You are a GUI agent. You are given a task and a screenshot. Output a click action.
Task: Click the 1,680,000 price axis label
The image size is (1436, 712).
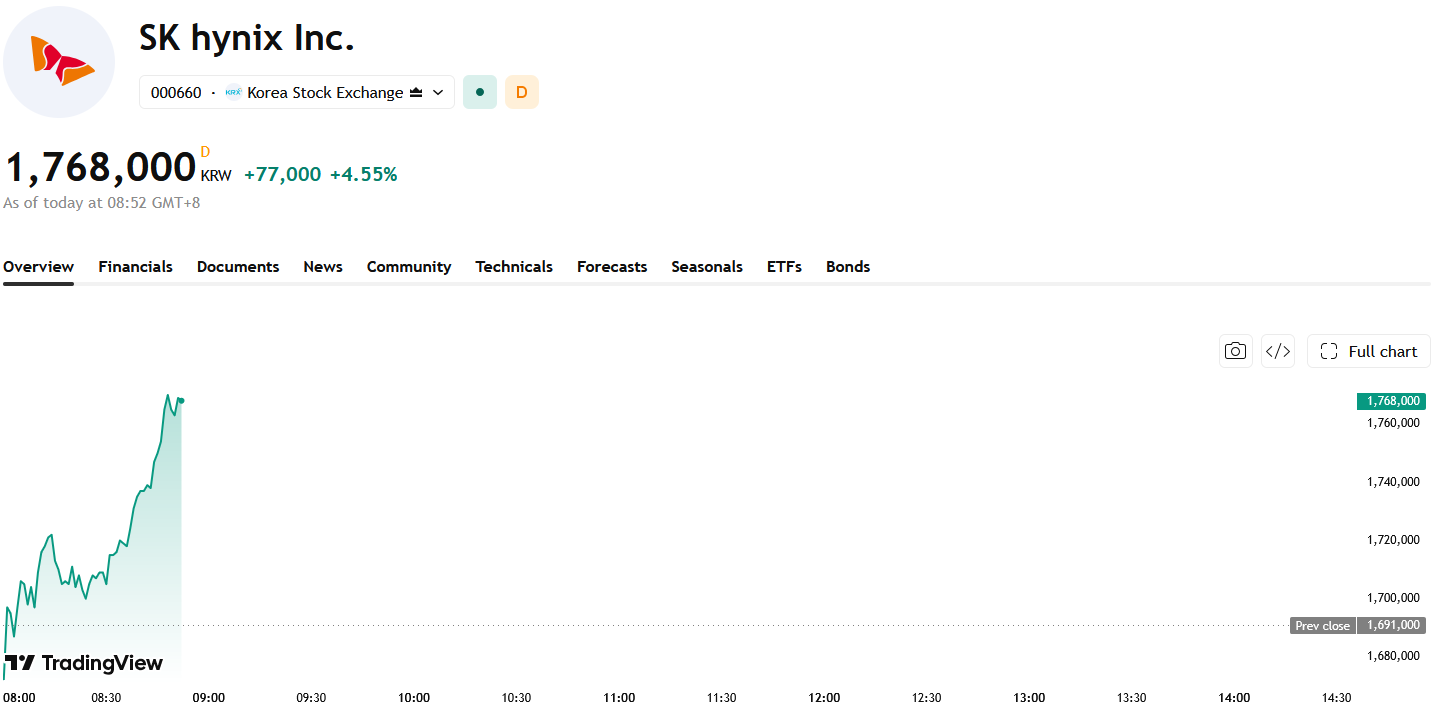(x=1393, y=656)
